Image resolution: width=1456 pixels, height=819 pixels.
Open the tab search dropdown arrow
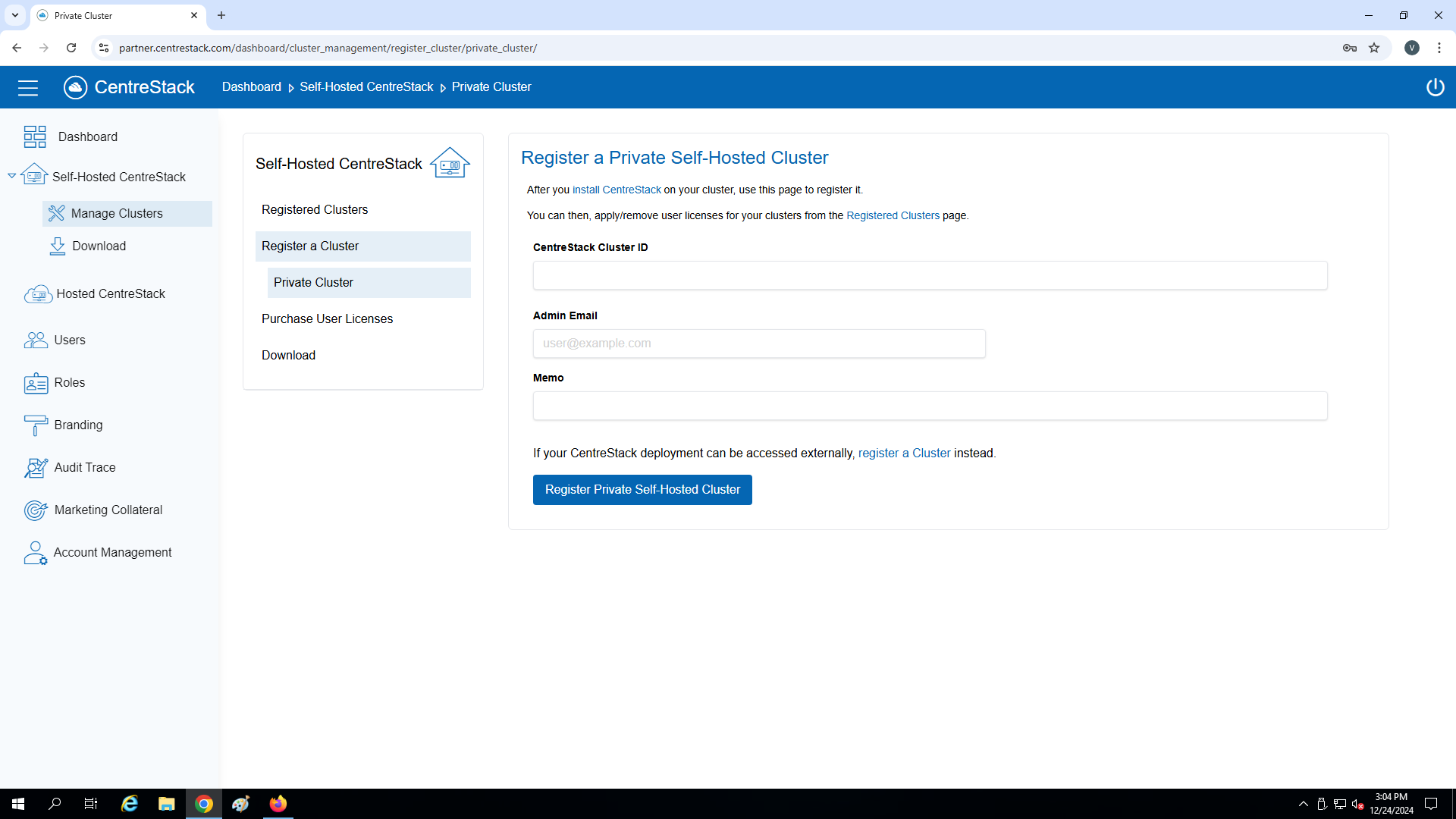15,15
